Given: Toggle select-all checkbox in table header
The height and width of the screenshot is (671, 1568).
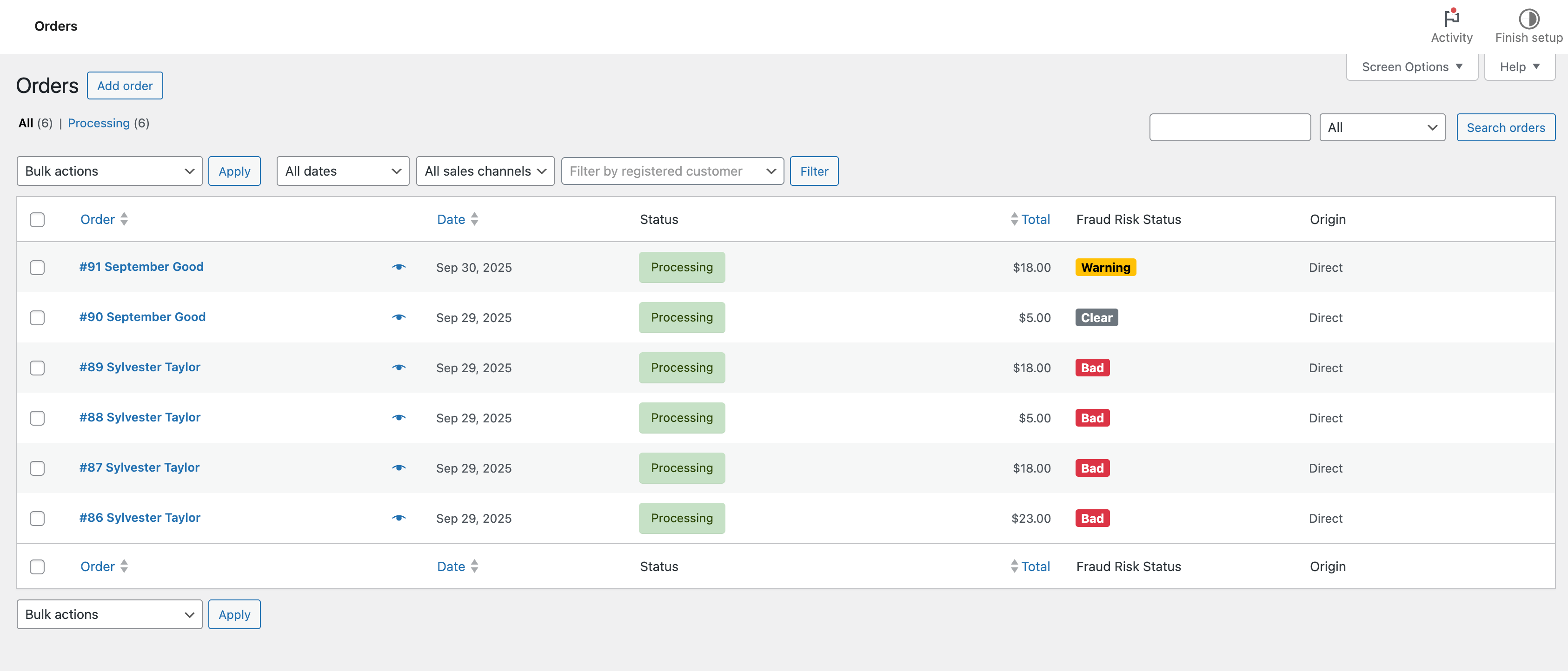Looking at the screenshot, I should pyautogui.click(x=37, y=220).
